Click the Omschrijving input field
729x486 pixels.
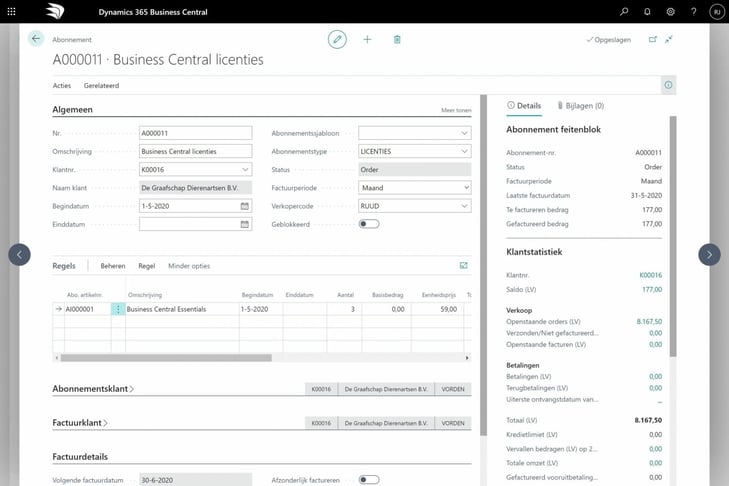[x=195, y=151]
